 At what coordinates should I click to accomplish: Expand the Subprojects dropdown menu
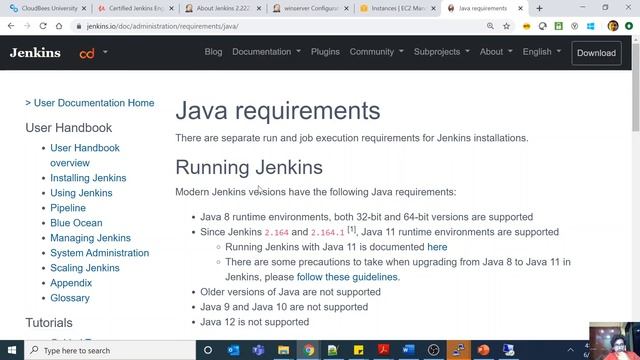[x=442, y=52]
